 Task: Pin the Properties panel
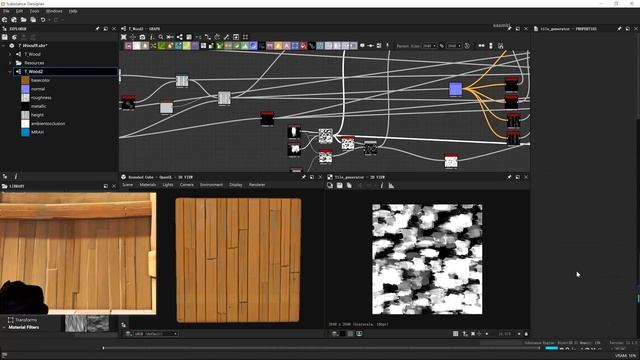click(x=619, y=29)
